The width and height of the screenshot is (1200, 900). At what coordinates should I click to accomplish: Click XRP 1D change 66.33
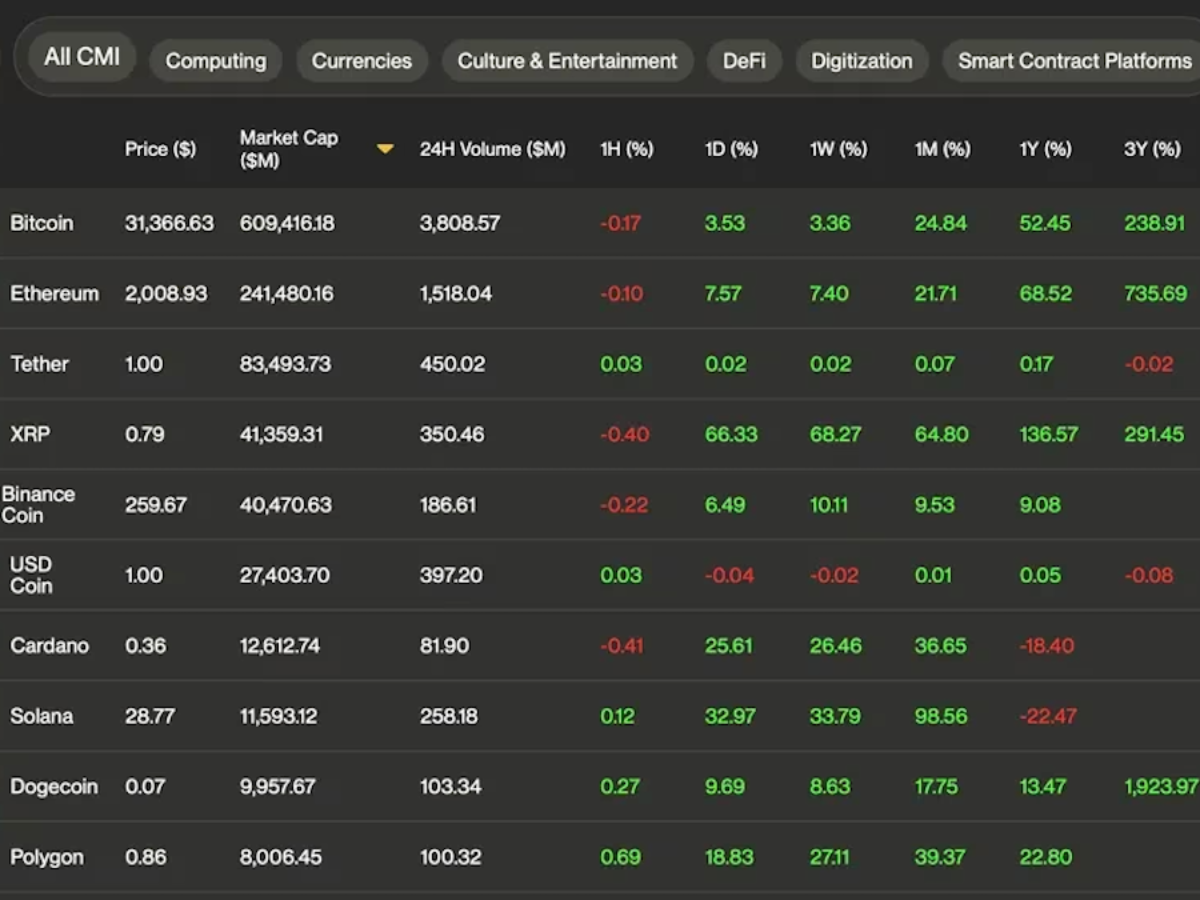coord(731,434)
